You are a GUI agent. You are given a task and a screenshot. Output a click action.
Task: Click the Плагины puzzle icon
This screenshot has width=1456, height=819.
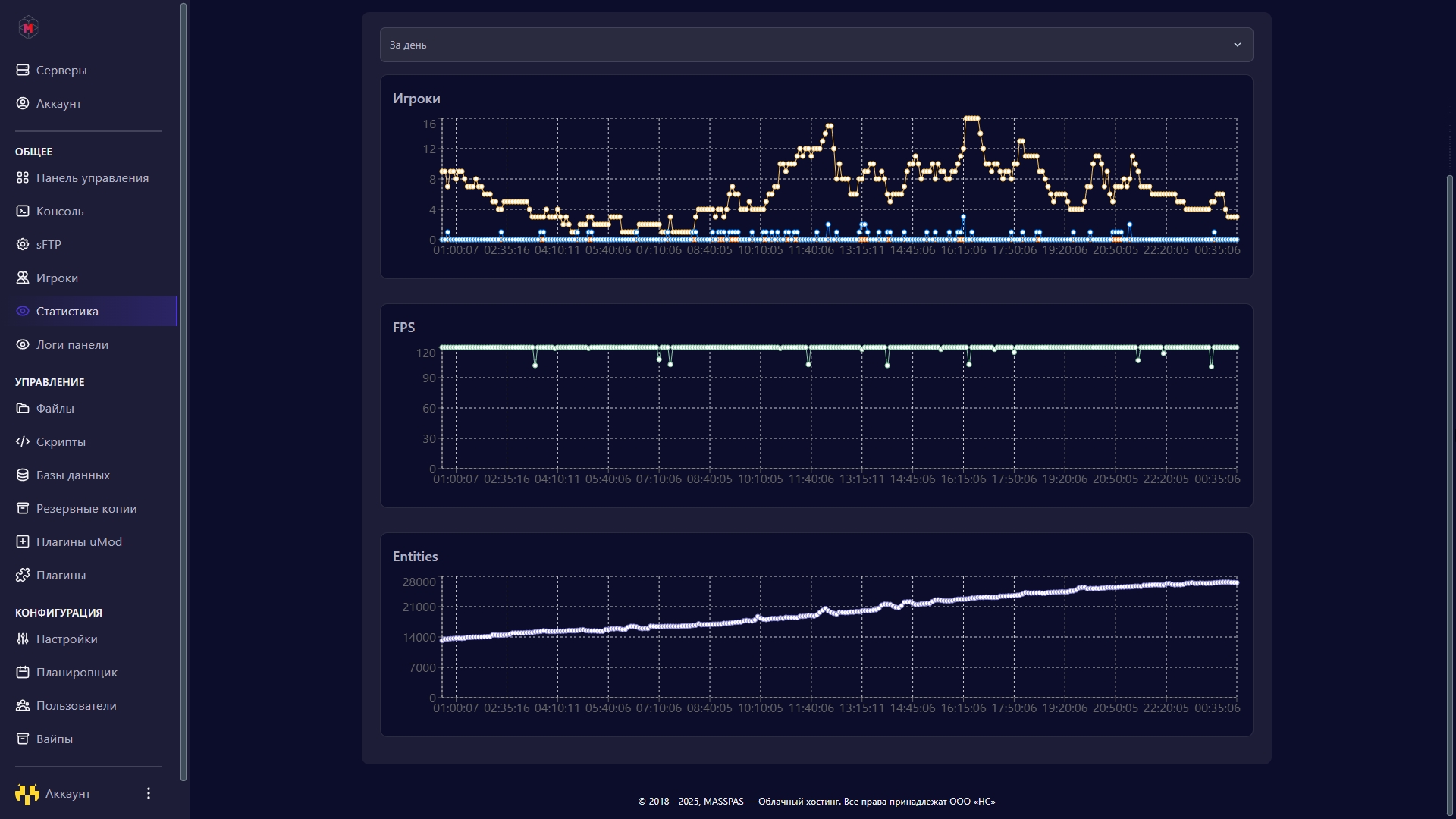click(x=23, y=575)
